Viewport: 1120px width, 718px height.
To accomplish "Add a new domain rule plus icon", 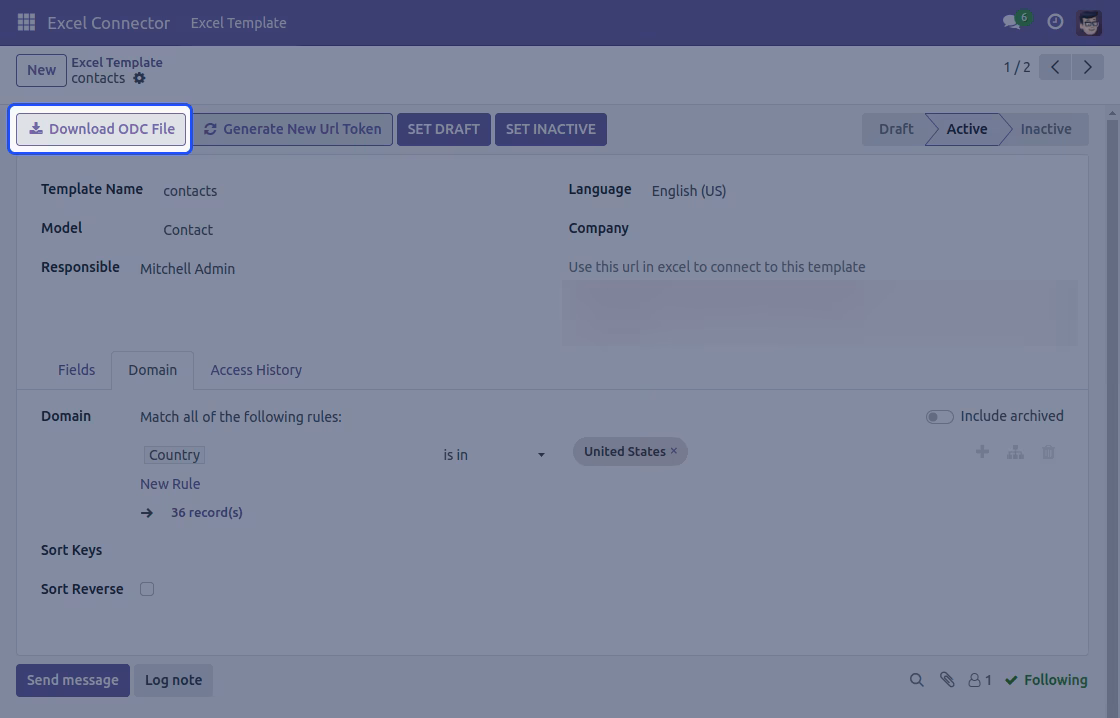I will 982,452.
